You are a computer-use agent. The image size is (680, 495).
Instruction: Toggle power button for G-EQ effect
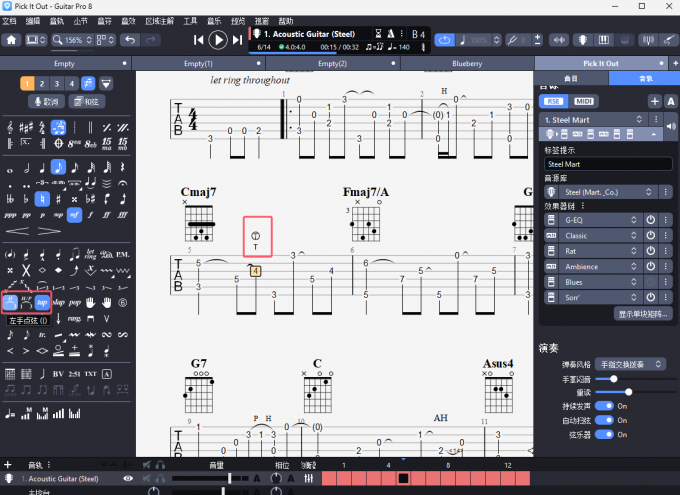[650, 219]
